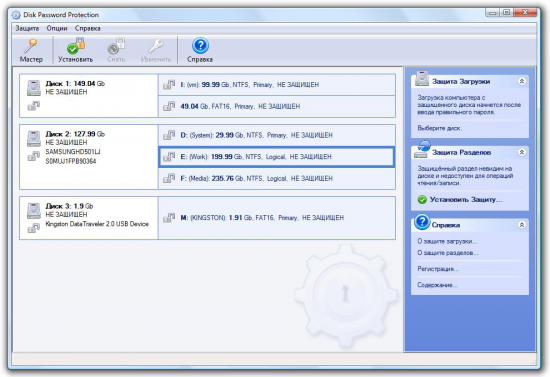Viewport: 550px width, 377px height.
Task: Click the greyed Снять toolbar icon
Action: (x=116, y=47)
